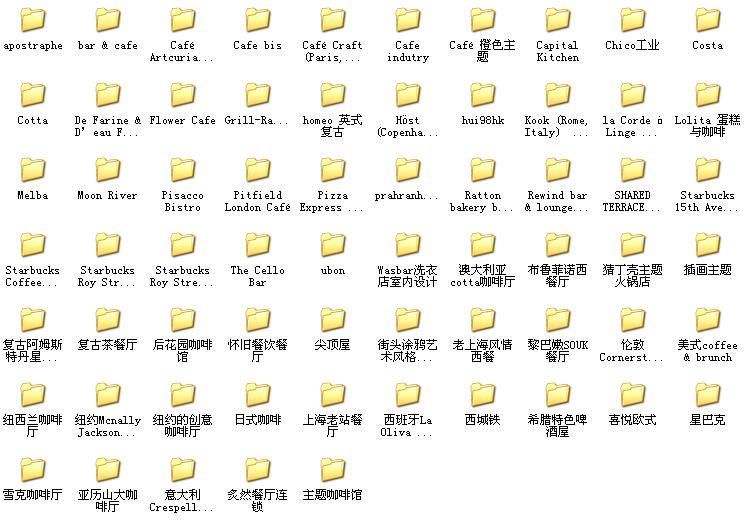Select the Lolita 蛋糕与咖啡 folder

(x=707, y=95)
